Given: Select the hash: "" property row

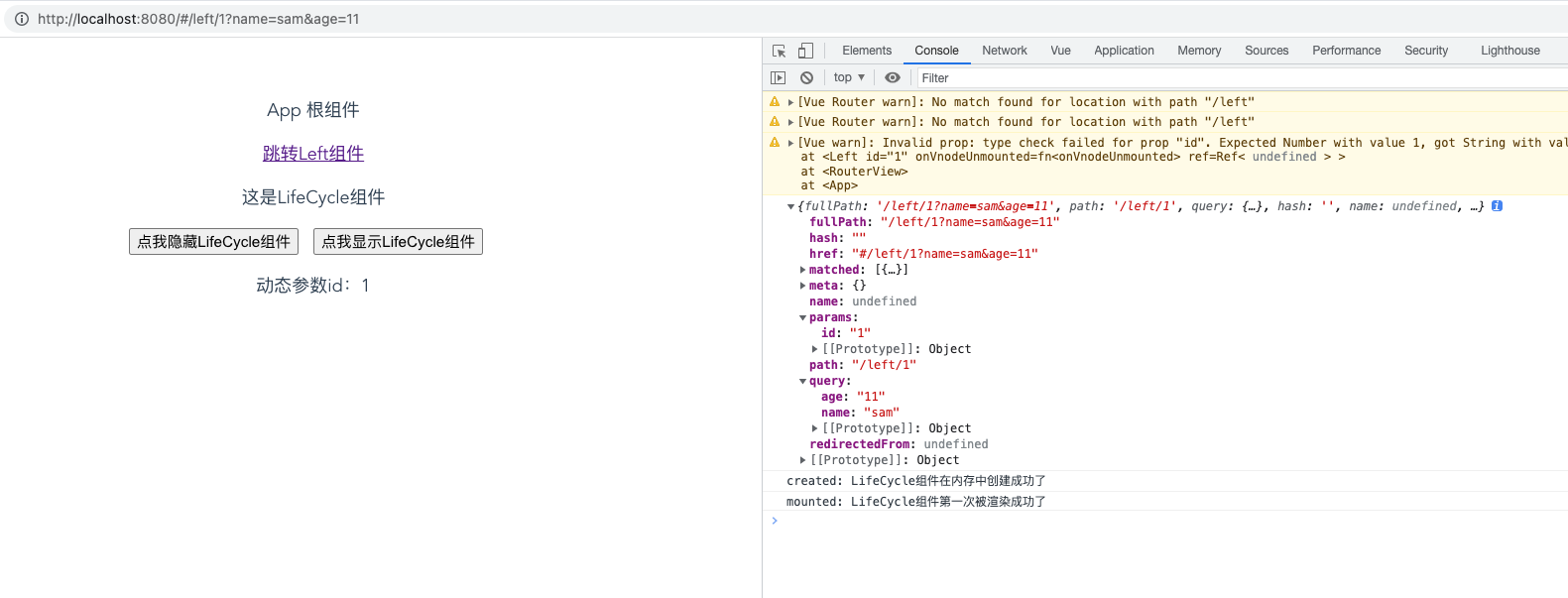Looking at the screenshot, I should tap(837, 238).
